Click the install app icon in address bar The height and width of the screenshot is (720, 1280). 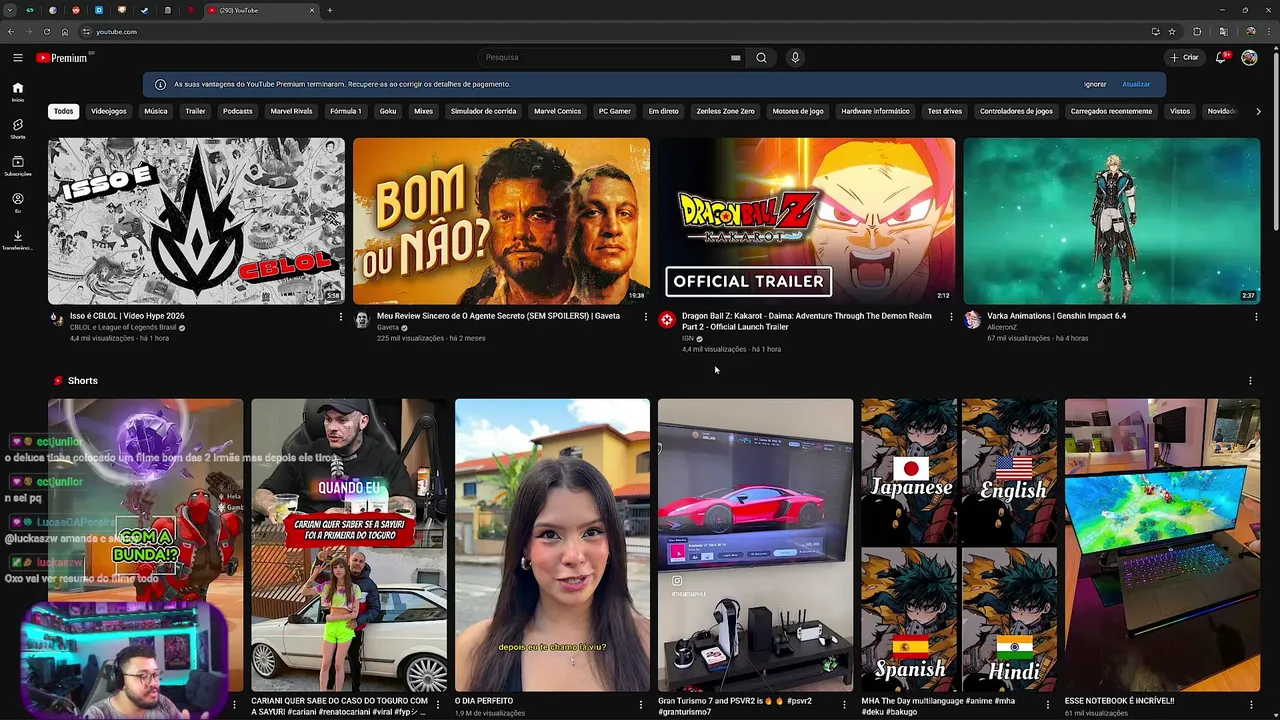pos(1155,32)
